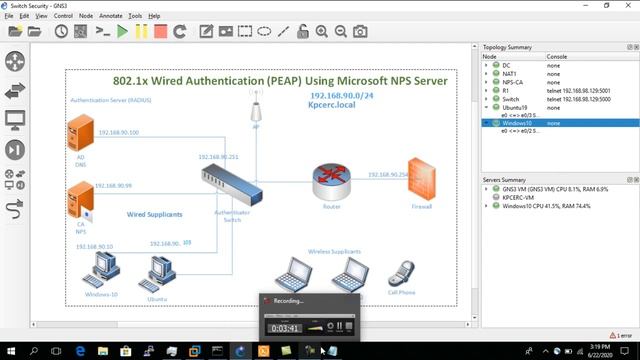Close the Servers Summary panel

click(x=636, y=180)
